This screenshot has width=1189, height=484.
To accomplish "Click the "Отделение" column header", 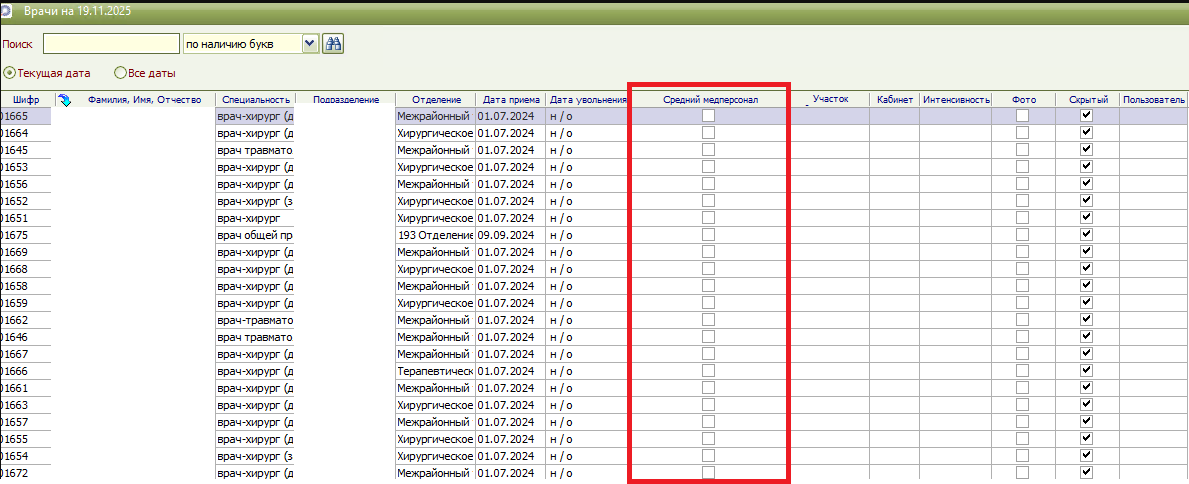I will tap(435, 100).
